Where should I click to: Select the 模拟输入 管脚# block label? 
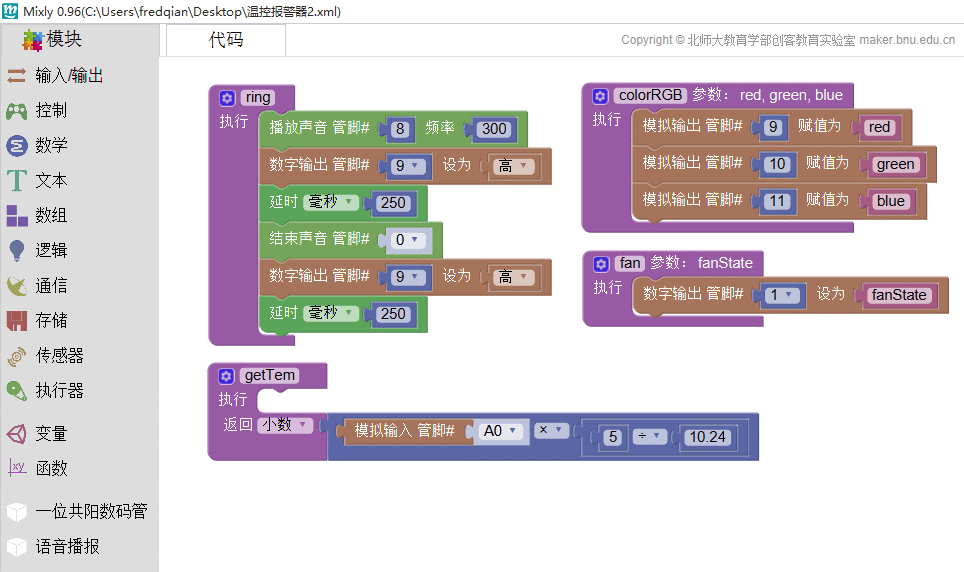point(404,431)
